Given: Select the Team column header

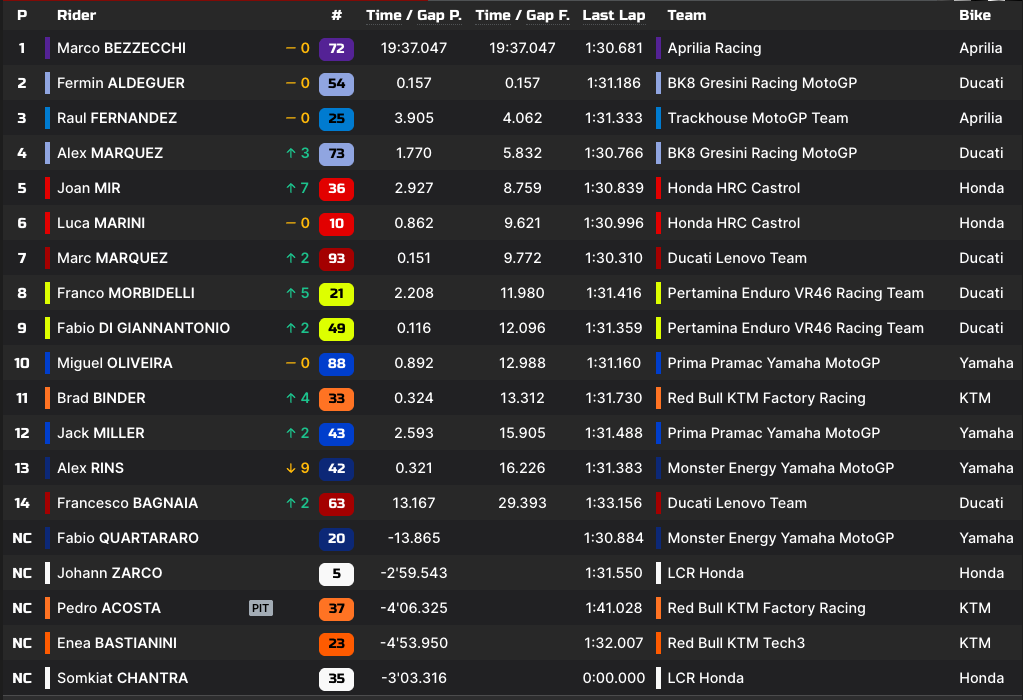Looking at the screenshot, I should (x=686, y=15).
